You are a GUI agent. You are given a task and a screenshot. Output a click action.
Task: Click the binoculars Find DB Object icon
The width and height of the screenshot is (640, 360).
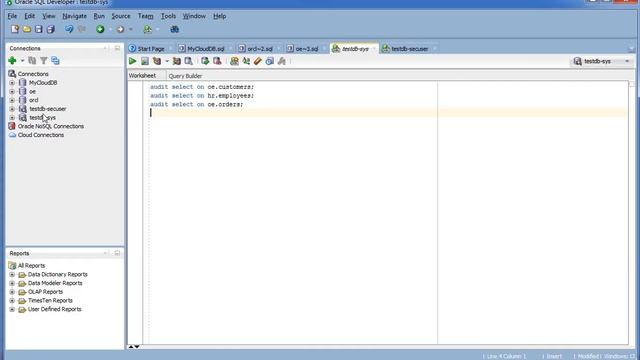coord(174,29)
